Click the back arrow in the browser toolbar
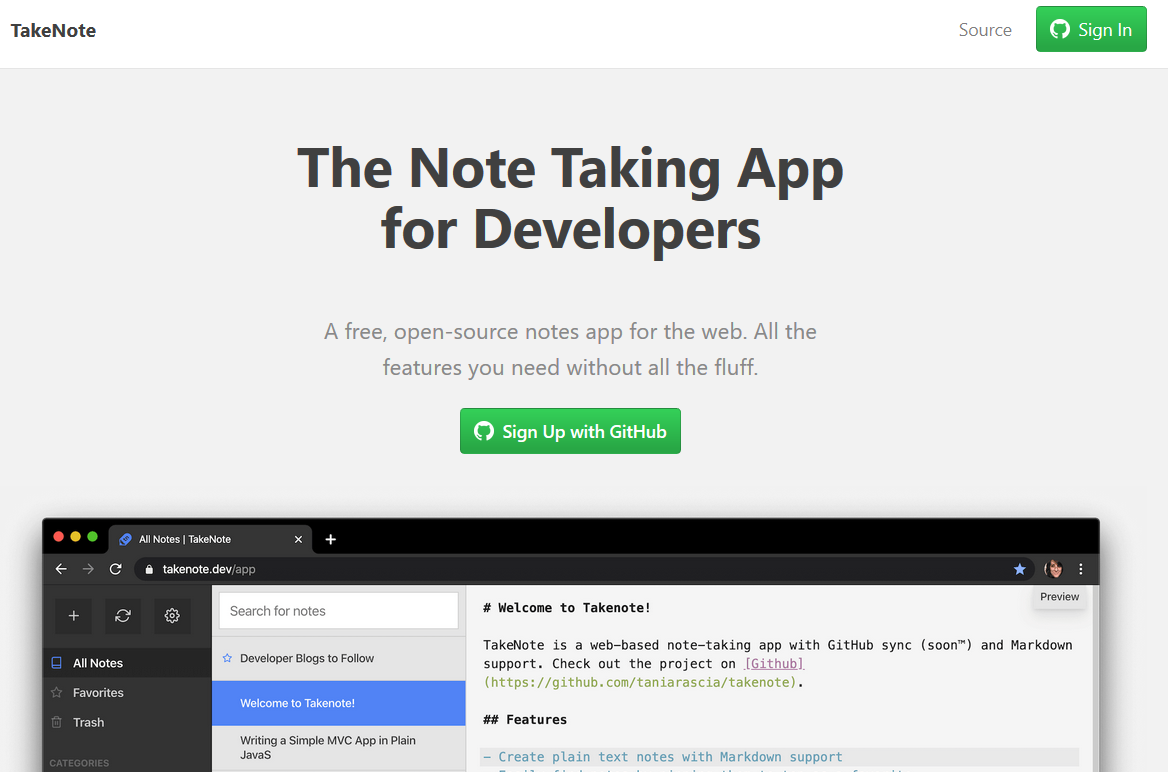Screen dimensions: 1168x772 (x=60, y=568)
